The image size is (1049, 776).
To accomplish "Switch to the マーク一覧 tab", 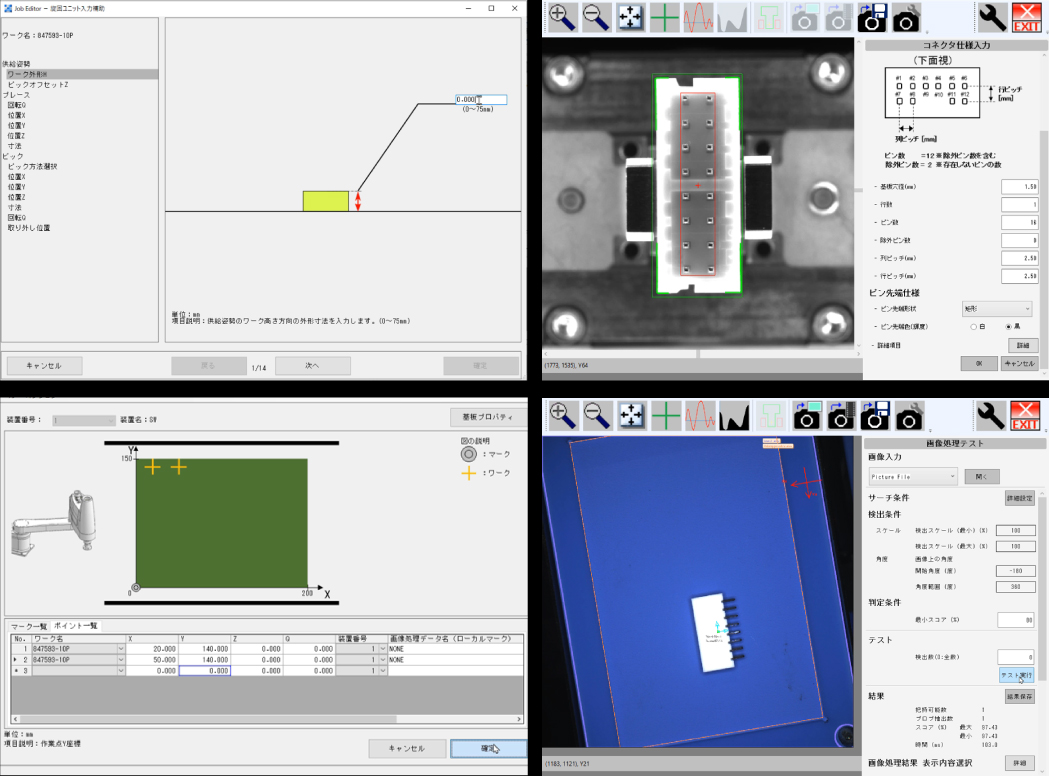I will coord(29,626).
